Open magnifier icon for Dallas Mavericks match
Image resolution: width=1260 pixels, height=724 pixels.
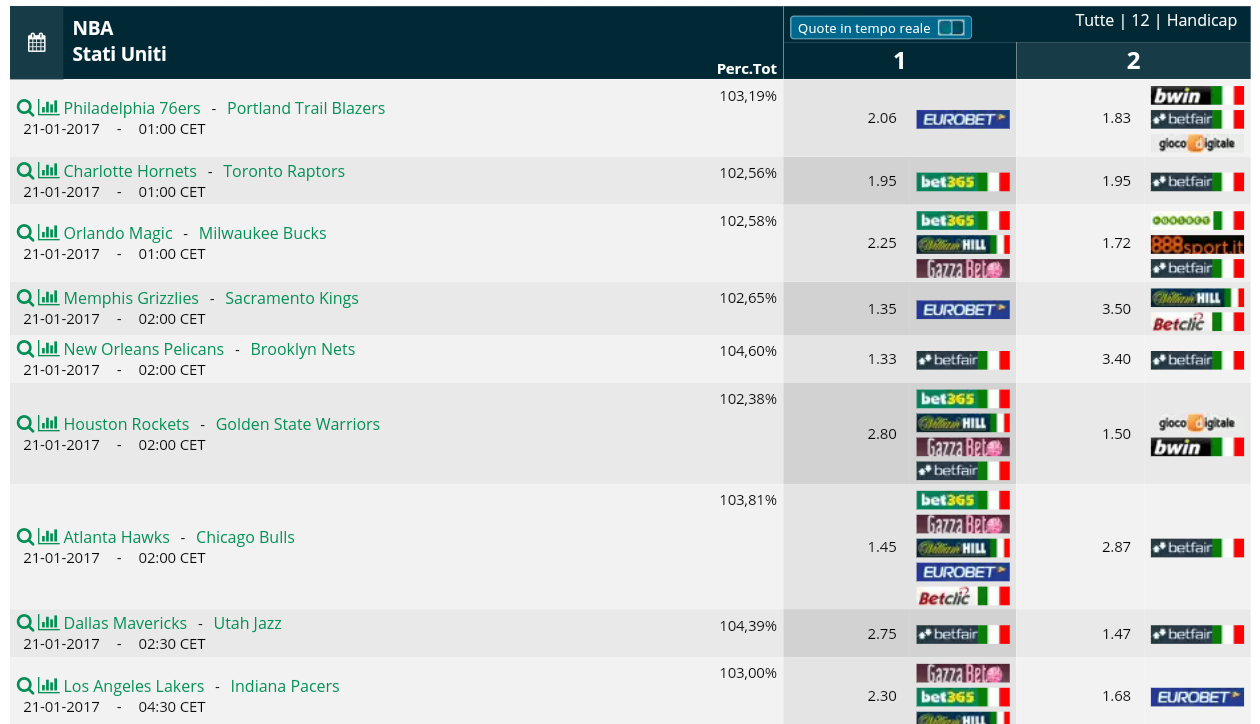tap(26, 622)
